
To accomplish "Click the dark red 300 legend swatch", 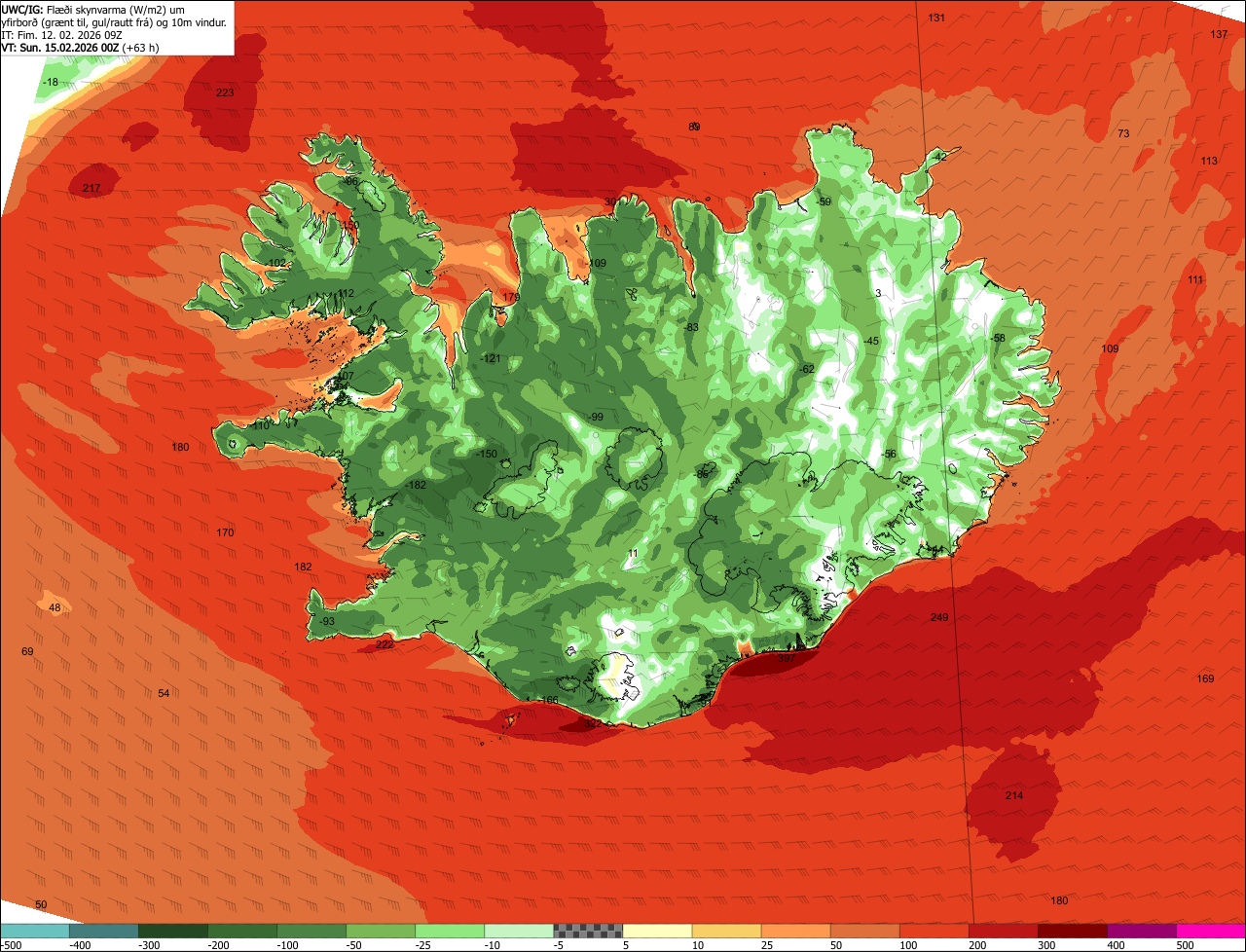I will (1073, 930).
